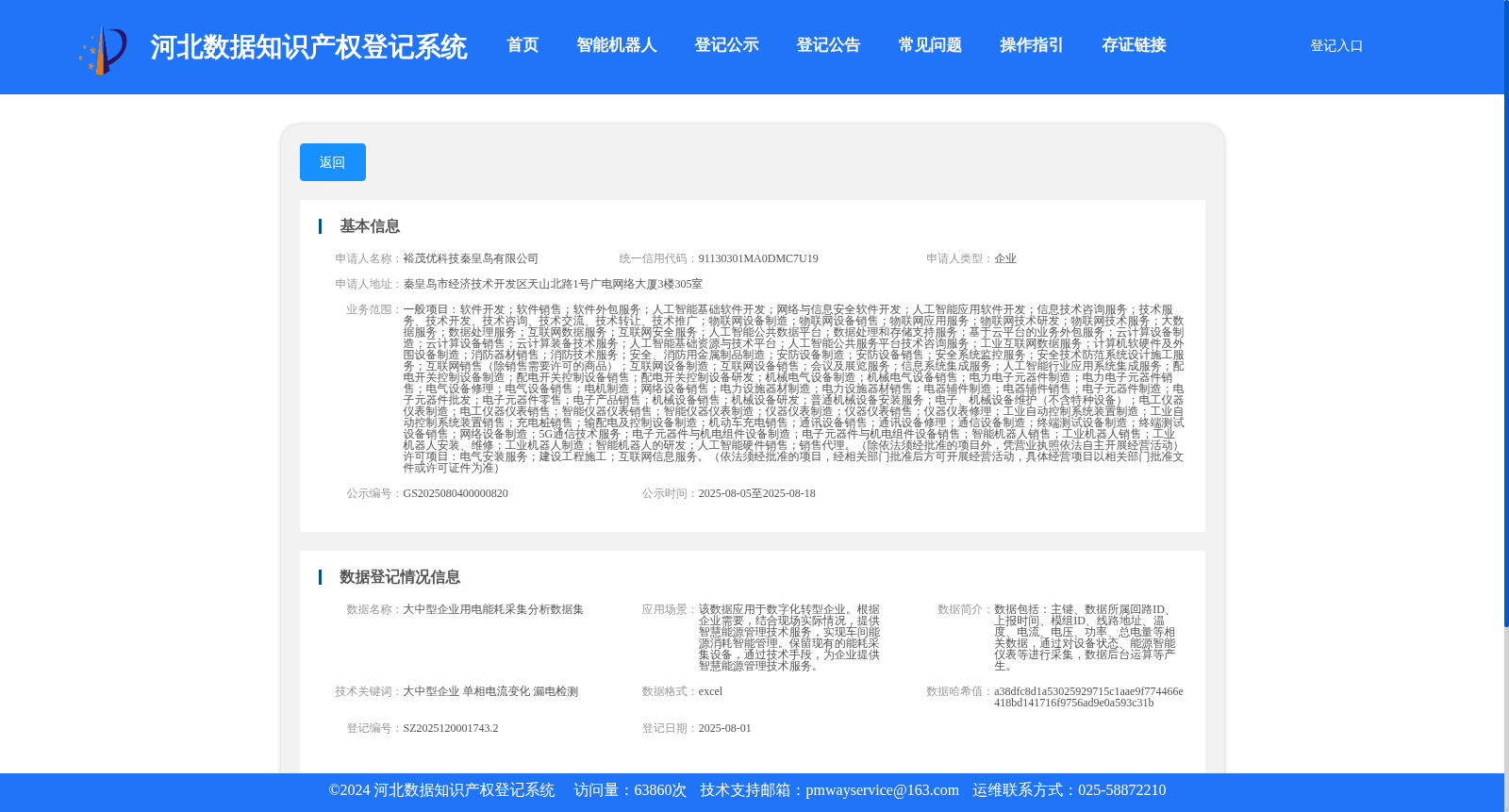Select keywords 大中型企业 单相电流变化 漏电检测
This screenshot has width=1509, height=812.
490,691
